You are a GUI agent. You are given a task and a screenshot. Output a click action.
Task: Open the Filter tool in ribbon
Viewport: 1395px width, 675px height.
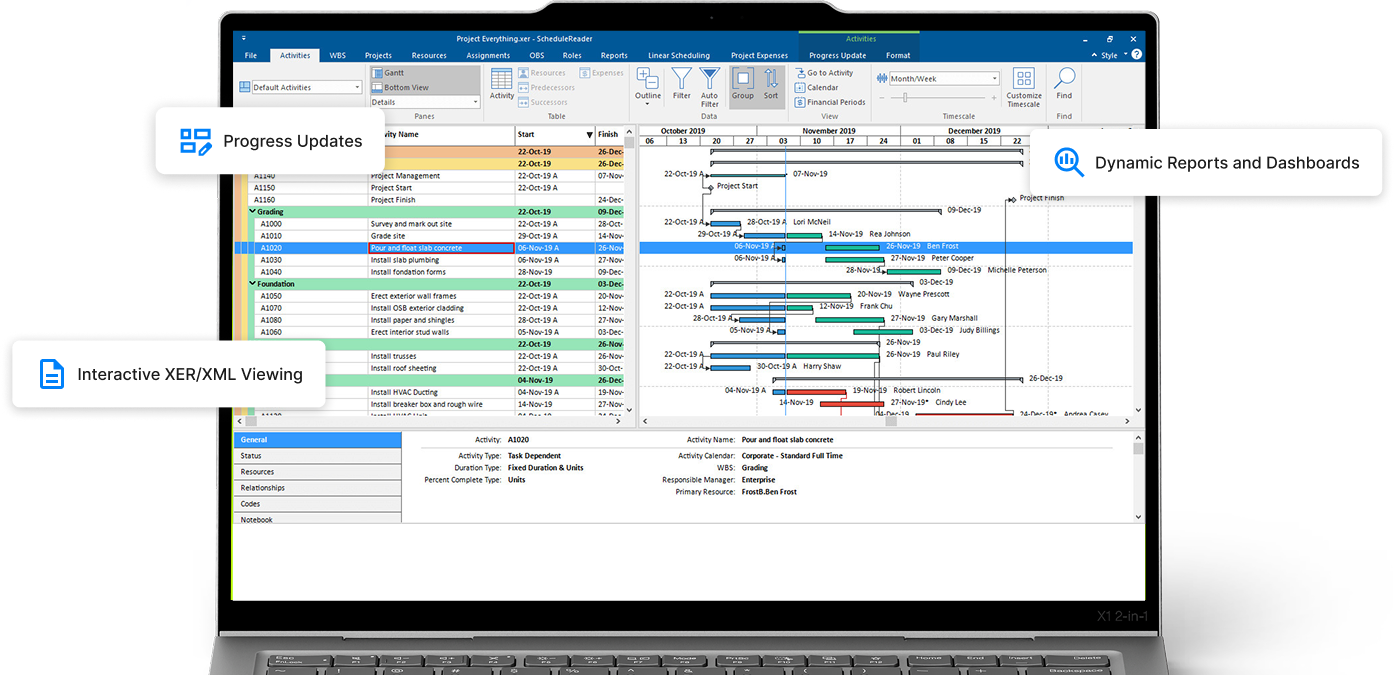[681, 84]
